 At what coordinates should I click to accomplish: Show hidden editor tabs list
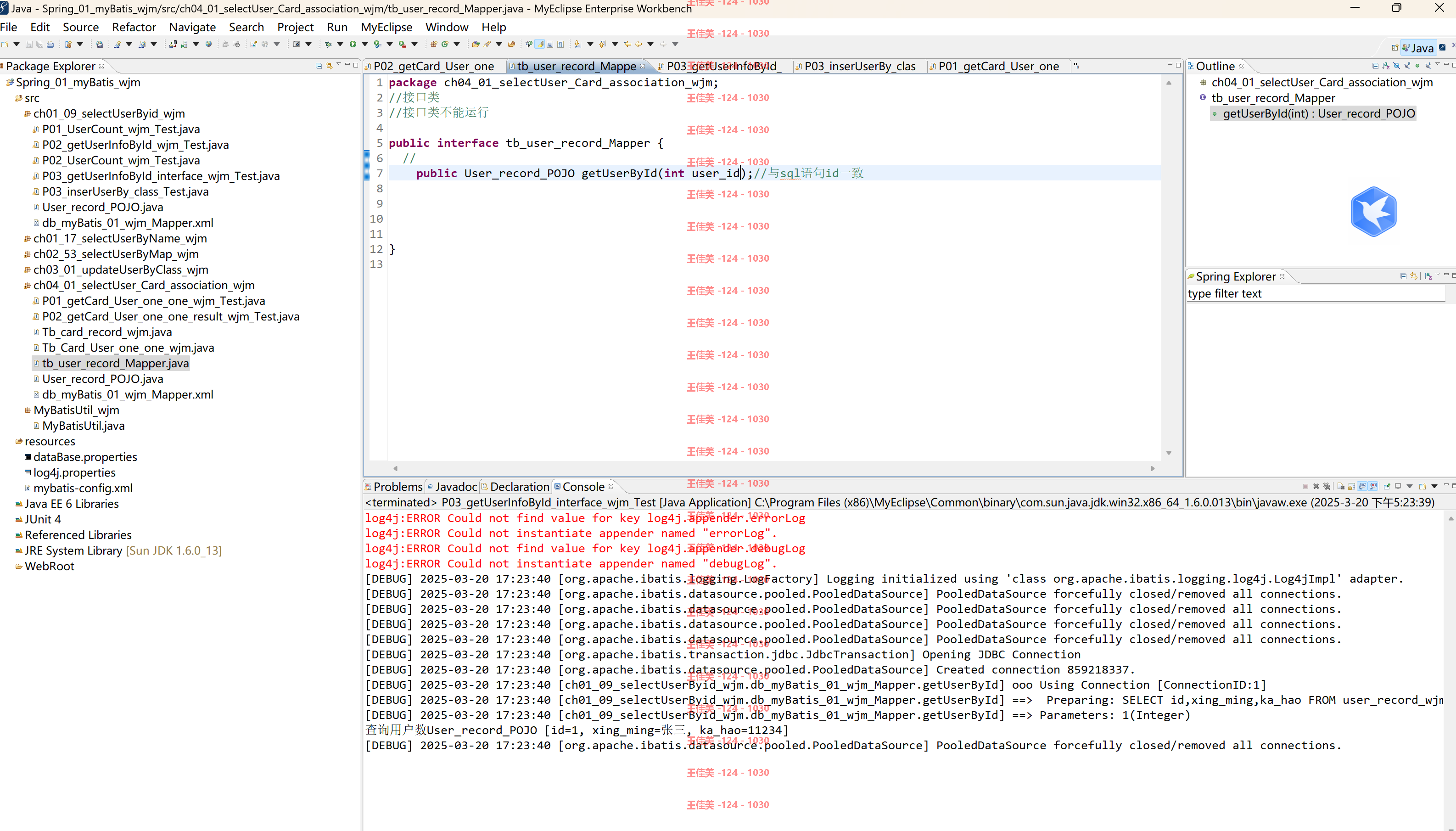coord(1076,66)
